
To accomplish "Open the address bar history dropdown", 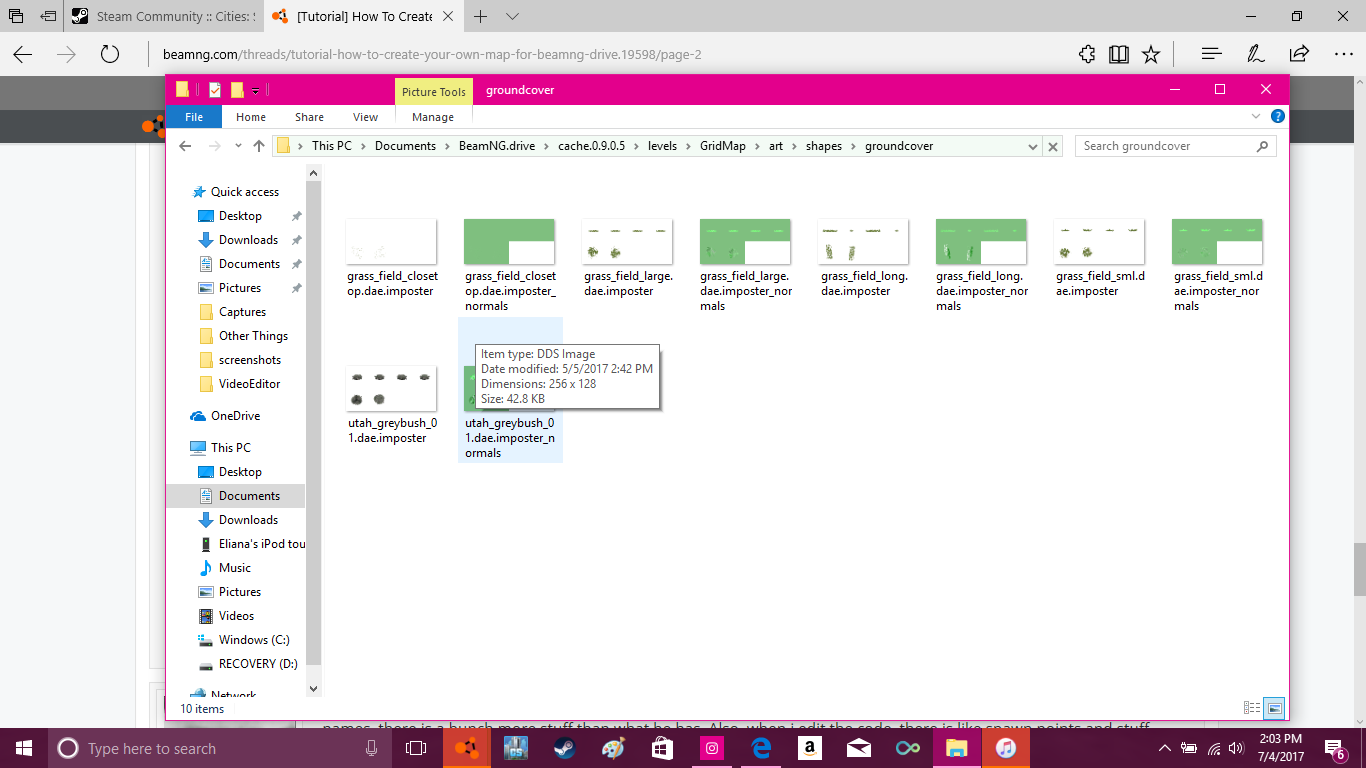I will click(1033, 146).
